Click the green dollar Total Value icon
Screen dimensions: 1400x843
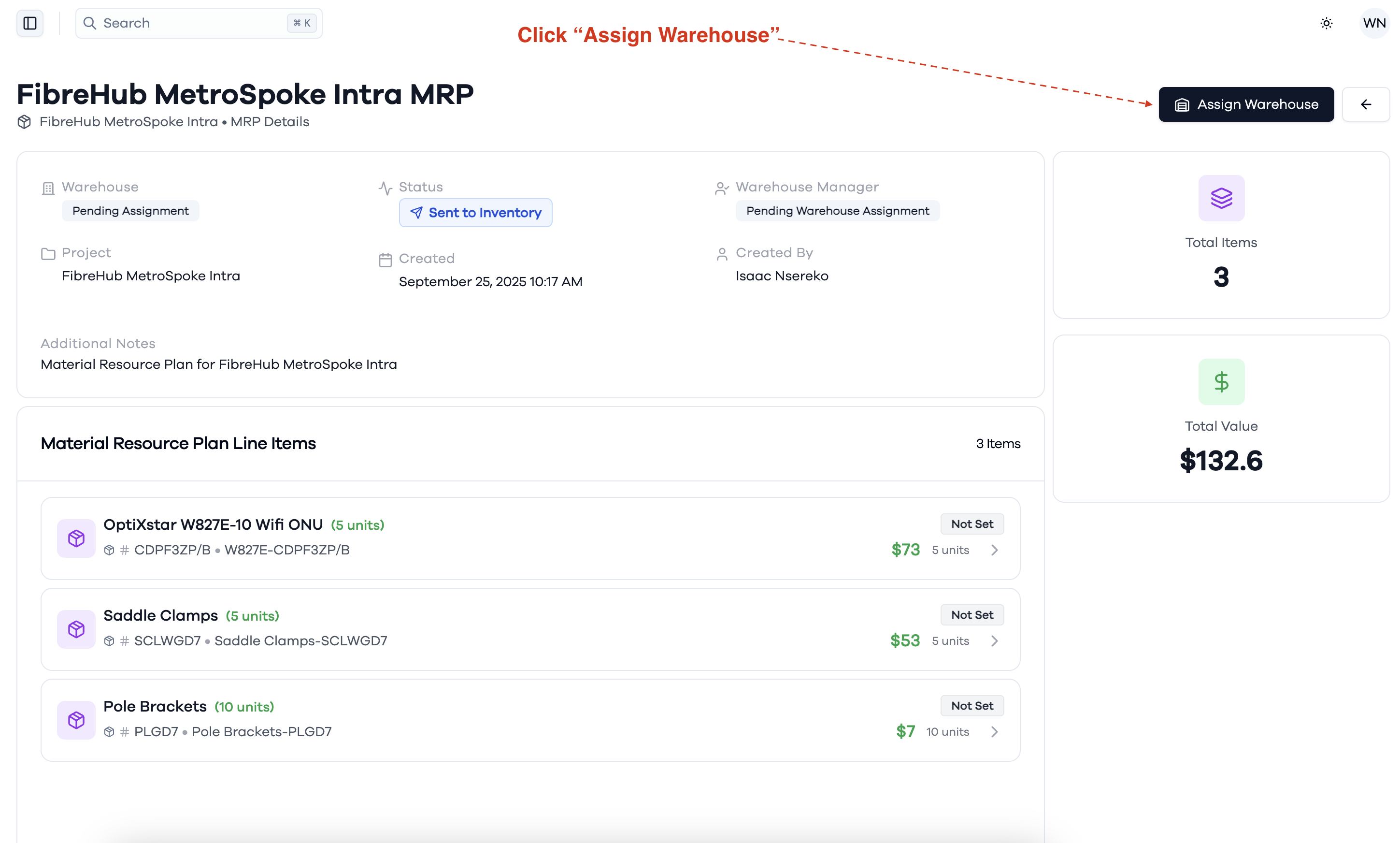point(1221,382)
